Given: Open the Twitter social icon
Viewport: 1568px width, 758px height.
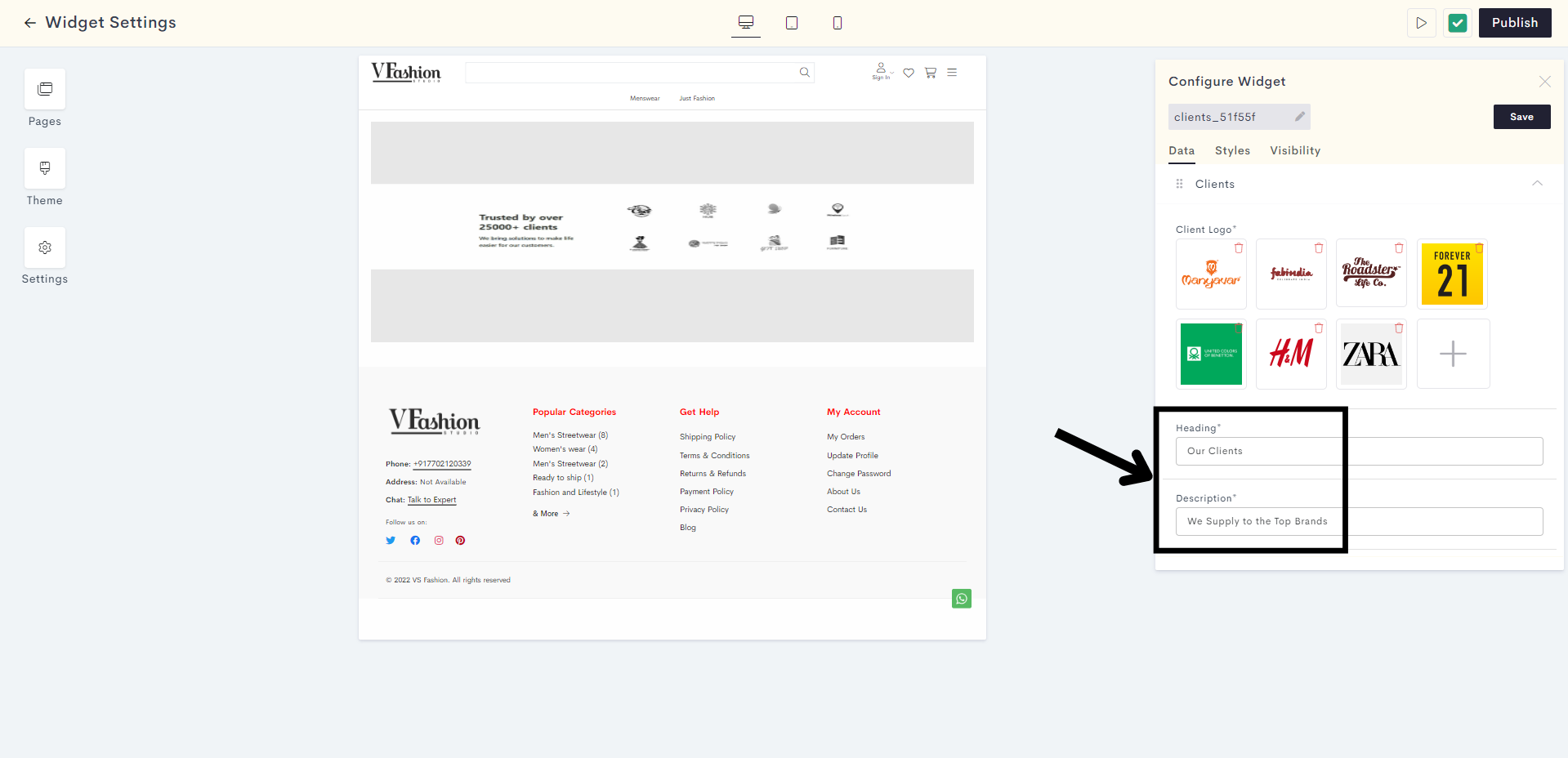Looking at the screenshot, I should 391,540.
